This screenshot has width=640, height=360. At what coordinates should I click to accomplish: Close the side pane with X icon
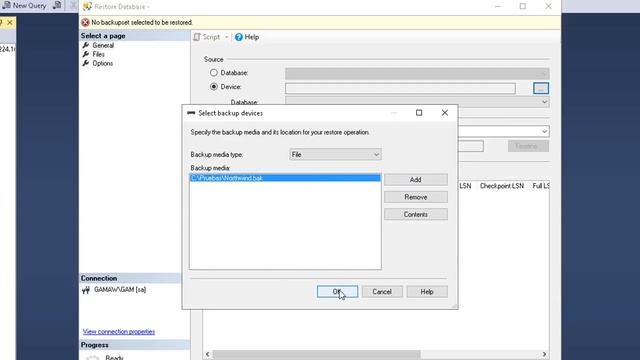pyautogui.click(x=10, y=22)
